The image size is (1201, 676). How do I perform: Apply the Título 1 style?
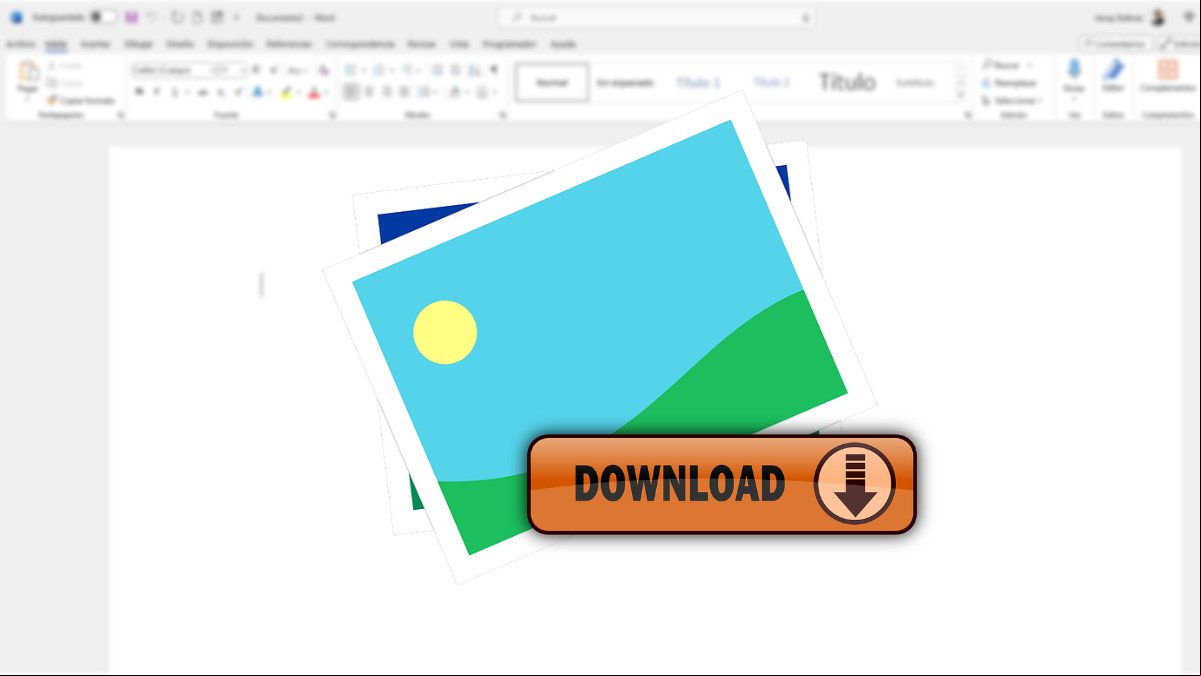click(x=698, y=82)
